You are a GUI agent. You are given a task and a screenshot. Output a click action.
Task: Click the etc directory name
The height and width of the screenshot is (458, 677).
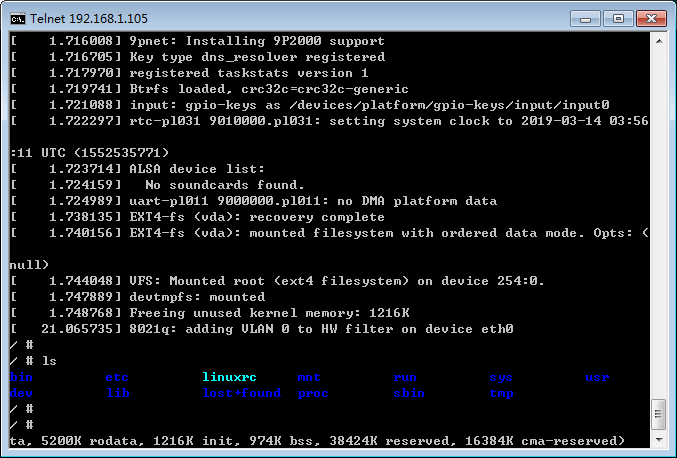[x=117, y=378]
